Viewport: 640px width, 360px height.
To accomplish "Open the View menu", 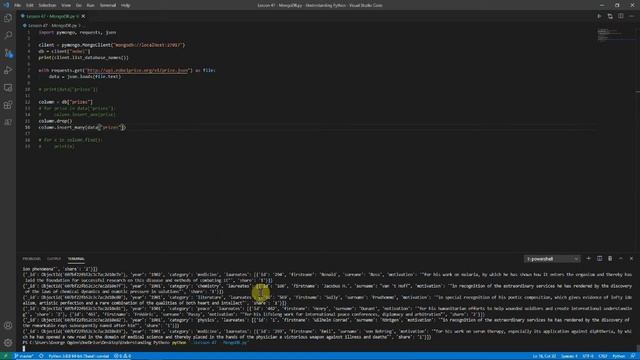I will coord(66,5).
